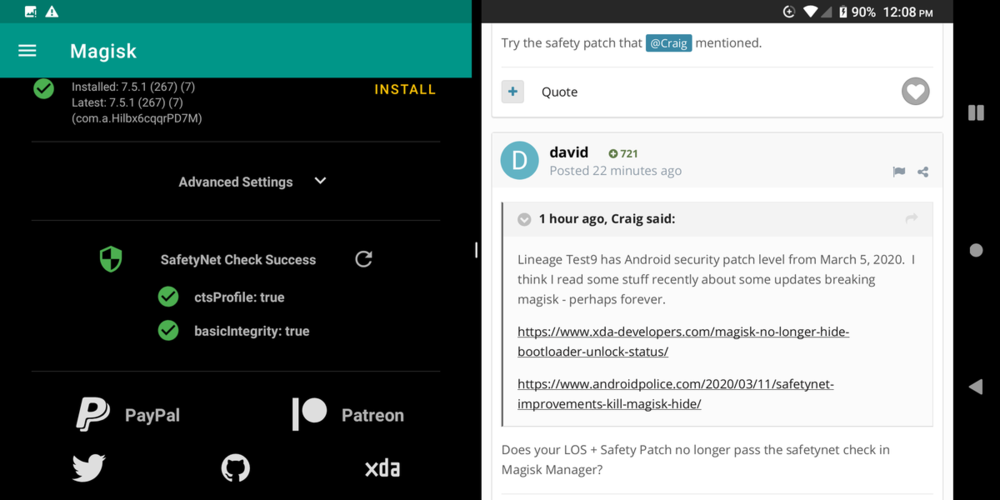Tap the 'ctsProfile: true' text

pos(239,297)
